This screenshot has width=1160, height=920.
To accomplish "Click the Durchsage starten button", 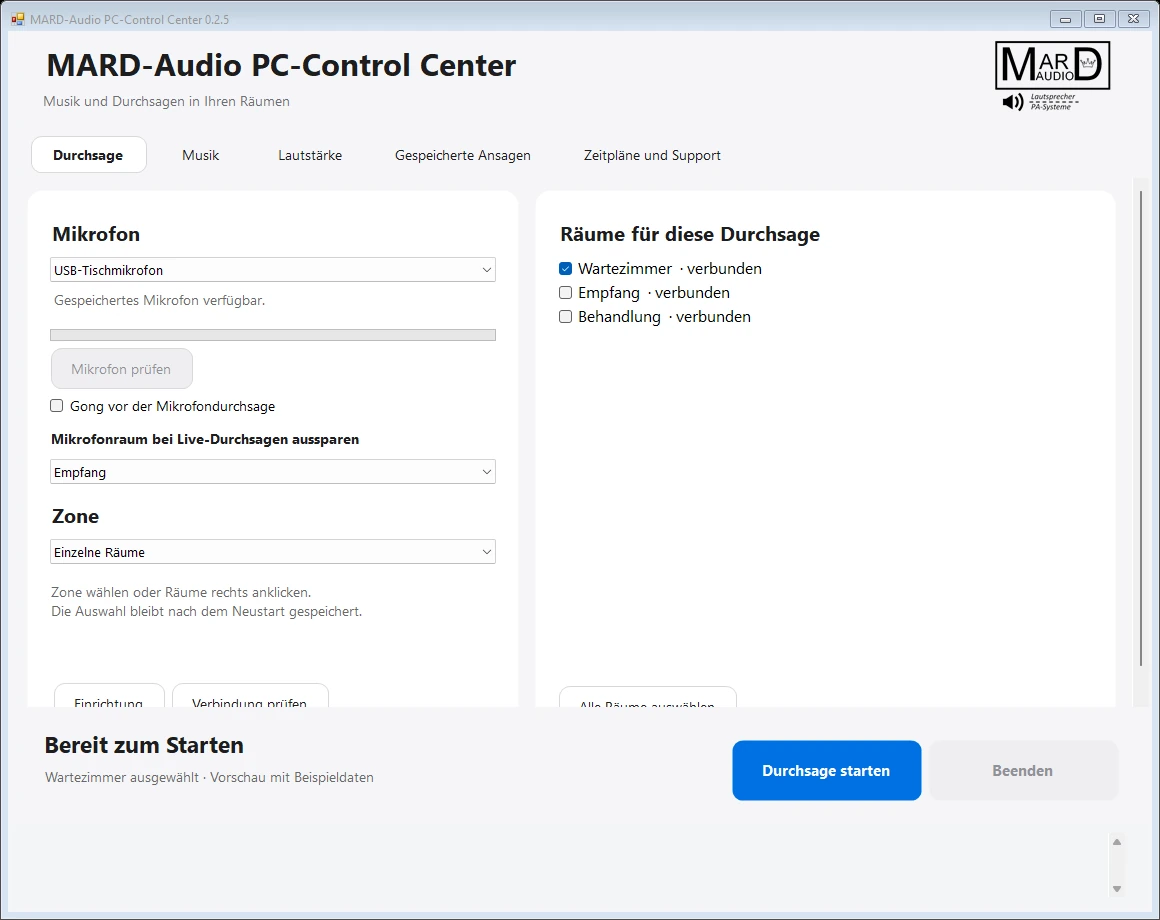I will 826,771.
